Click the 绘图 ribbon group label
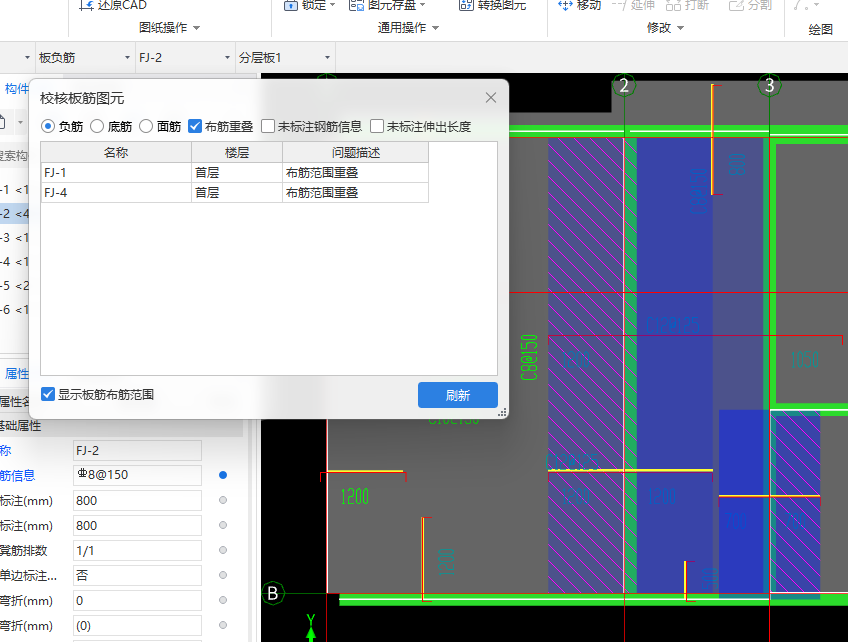Viewport: 848px width, 642px height. [820, 30]
